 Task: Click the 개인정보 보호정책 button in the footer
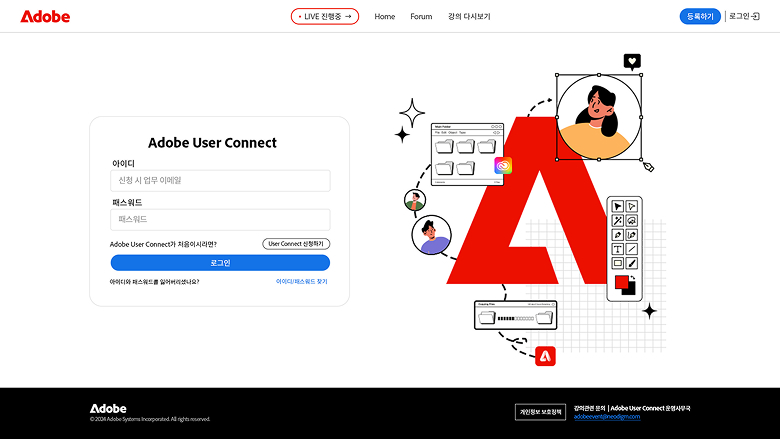(x=540, y=412)
